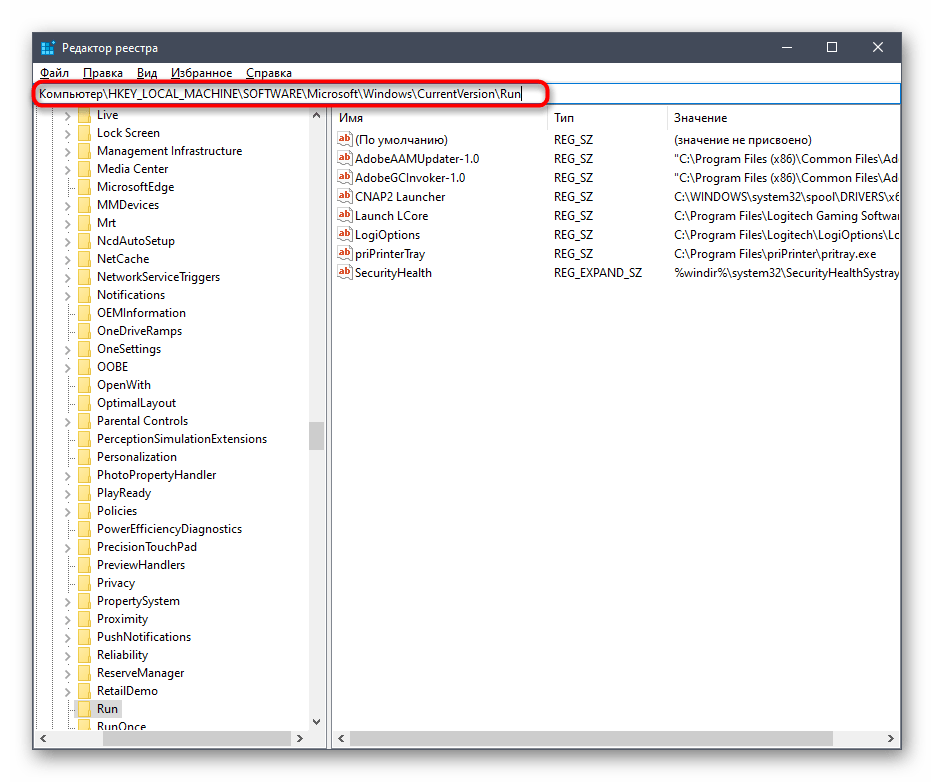Viewport: 934px width, 782px height.
Task: Click the Personalization folder icon
Action: click(x=85, y=457)
